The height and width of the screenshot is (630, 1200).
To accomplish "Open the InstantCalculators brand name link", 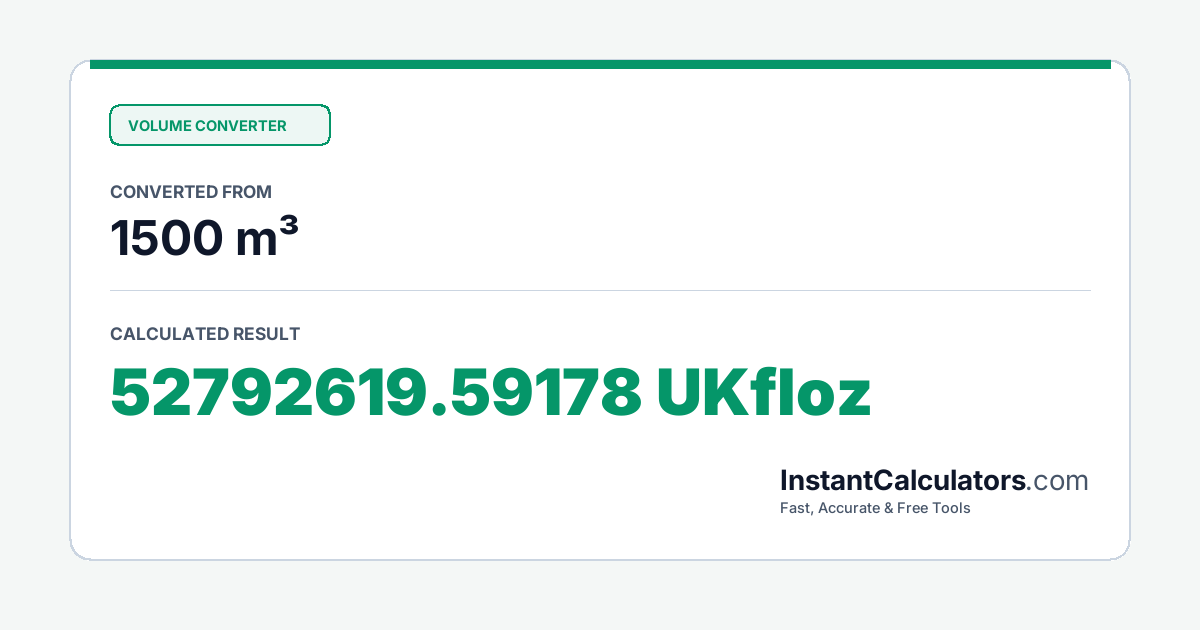I will [903, 481].
